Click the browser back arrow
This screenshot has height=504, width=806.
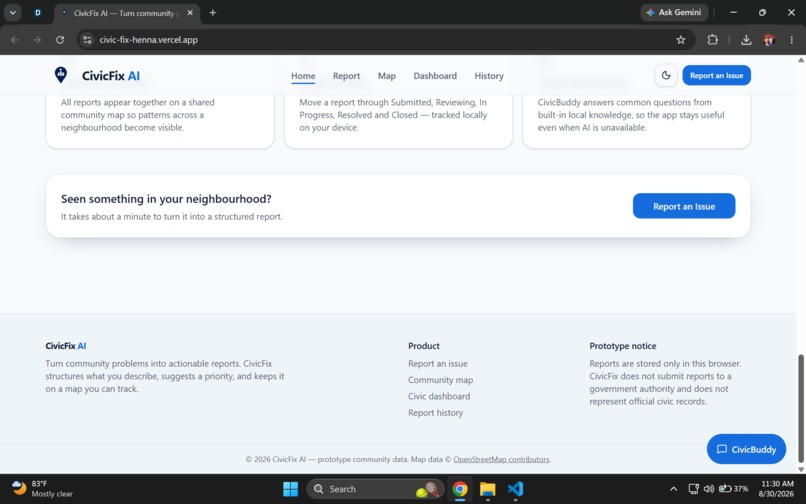pyautogui.click(x=14, y=40)
